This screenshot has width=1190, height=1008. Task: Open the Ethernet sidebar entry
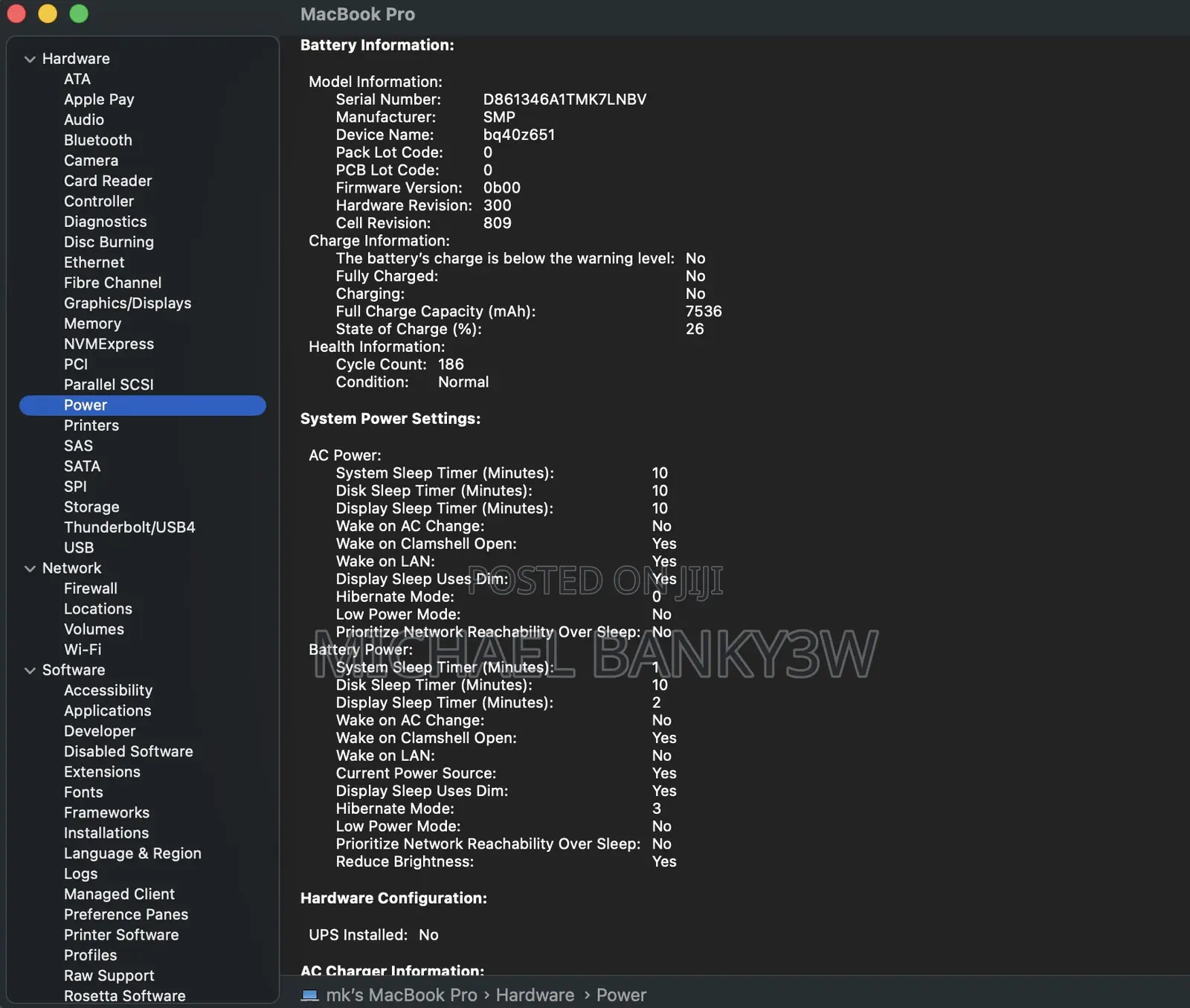click(x=94, y=263)
